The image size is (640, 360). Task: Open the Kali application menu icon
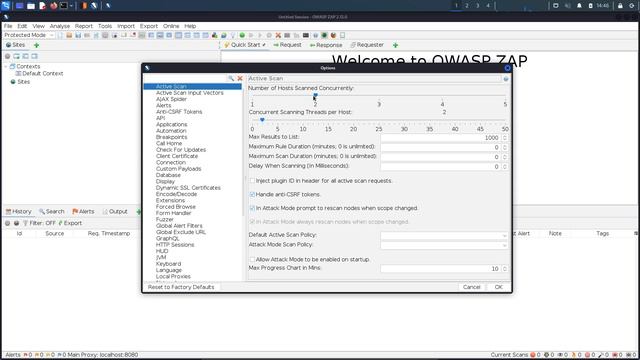[x=6, y=6]
